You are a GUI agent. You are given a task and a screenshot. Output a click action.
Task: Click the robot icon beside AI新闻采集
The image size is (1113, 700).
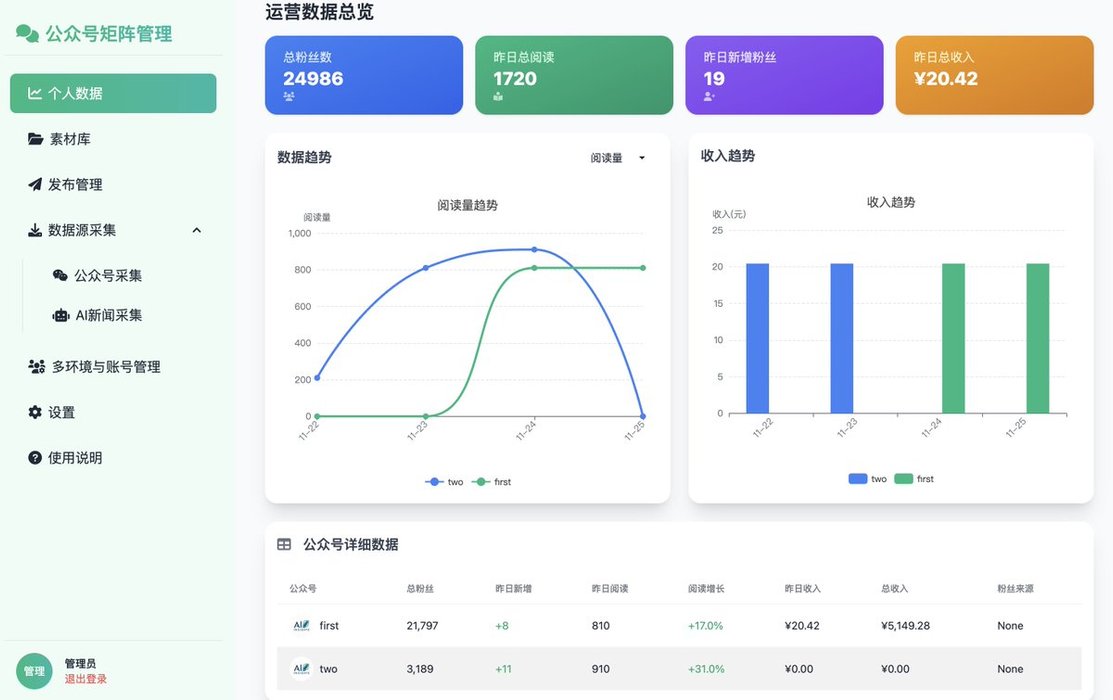coord(61,315)
